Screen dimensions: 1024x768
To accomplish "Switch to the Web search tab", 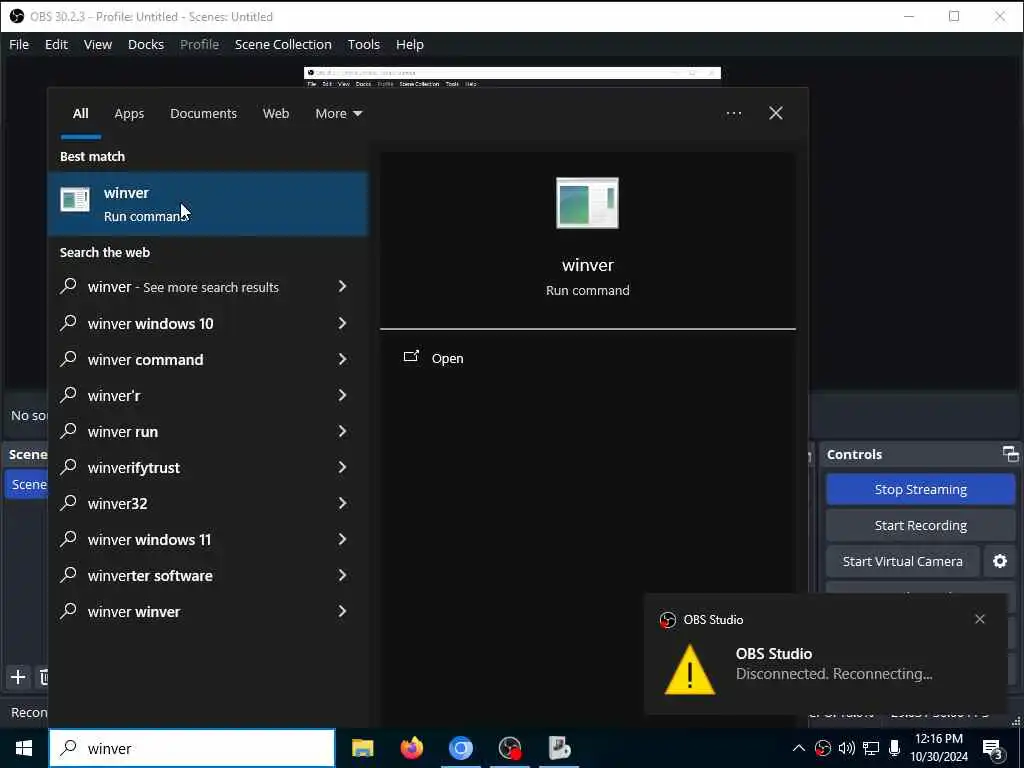I will click(x=276, y=114).
